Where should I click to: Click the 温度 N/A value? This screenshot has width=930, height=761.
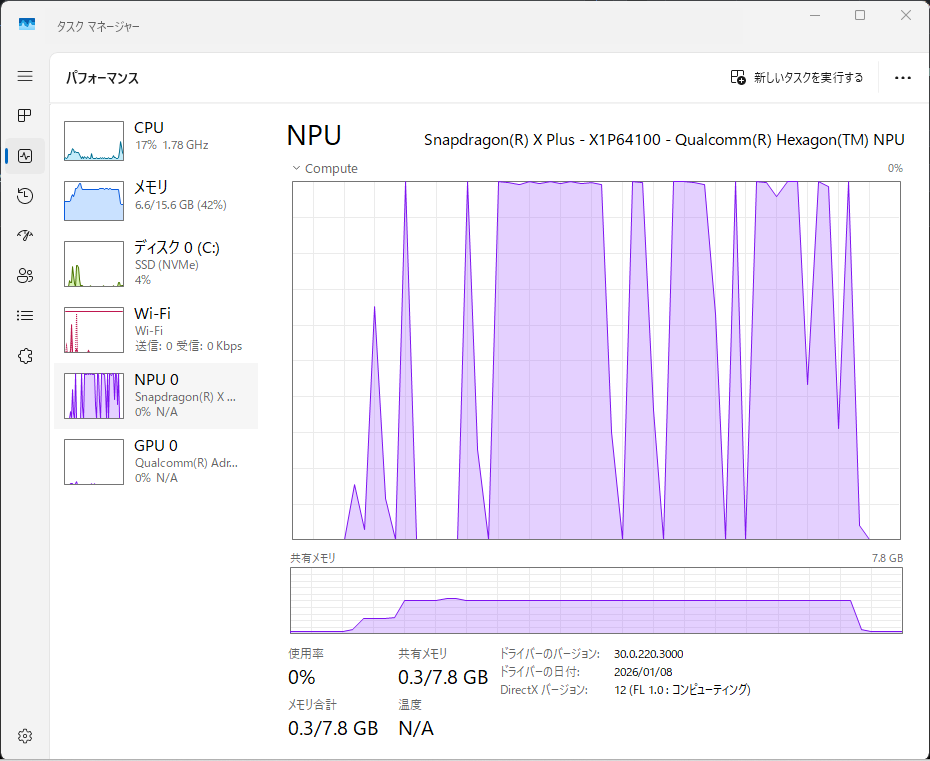pos(416,728)
